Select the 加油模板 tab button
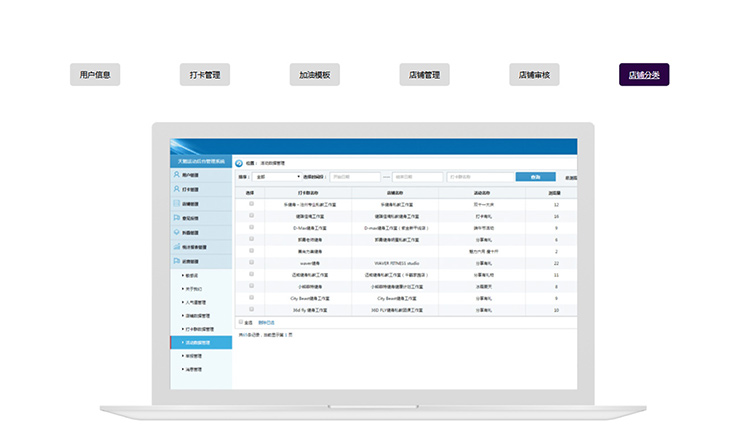This screenshot has width=750, height=442. pos(315,75)
